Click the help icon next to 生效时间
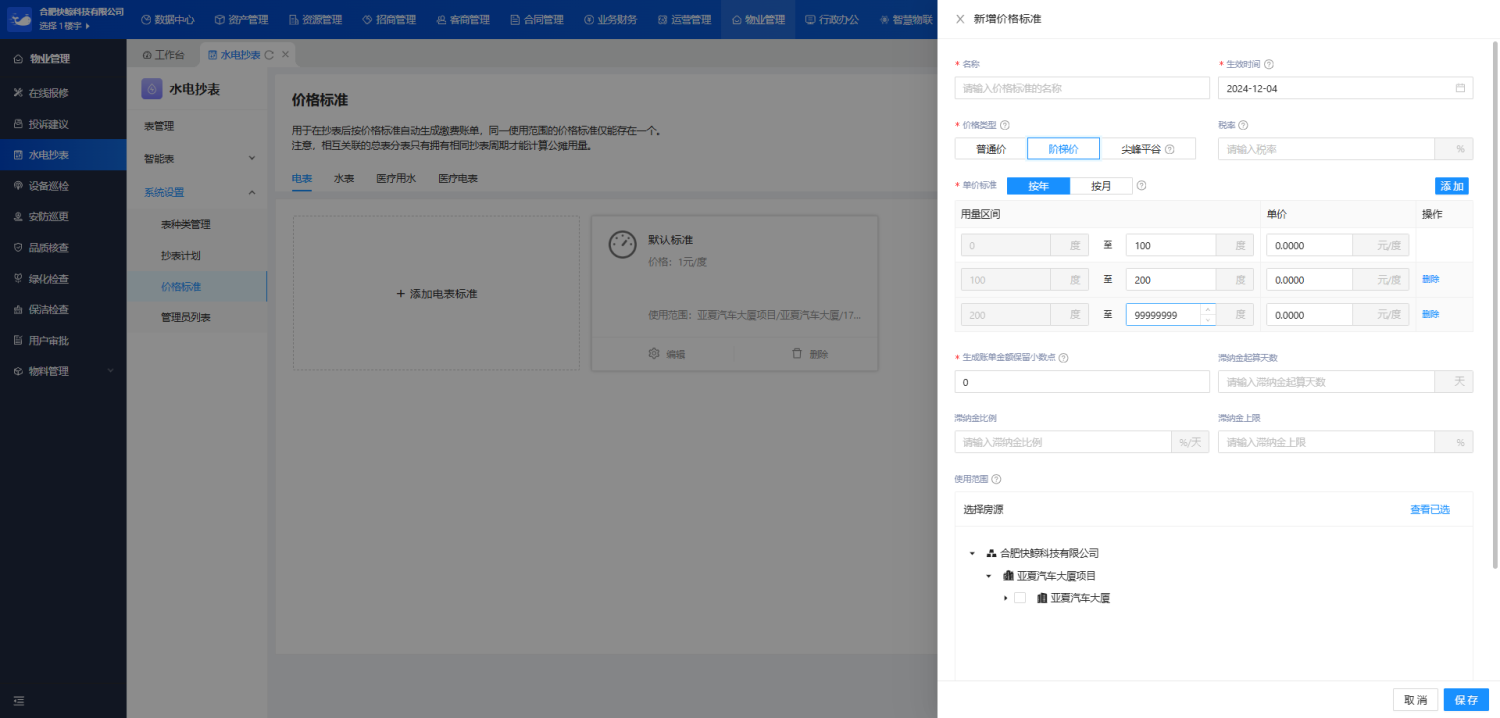Viewport: 1500px width, 718px height. coord(1269,64)
